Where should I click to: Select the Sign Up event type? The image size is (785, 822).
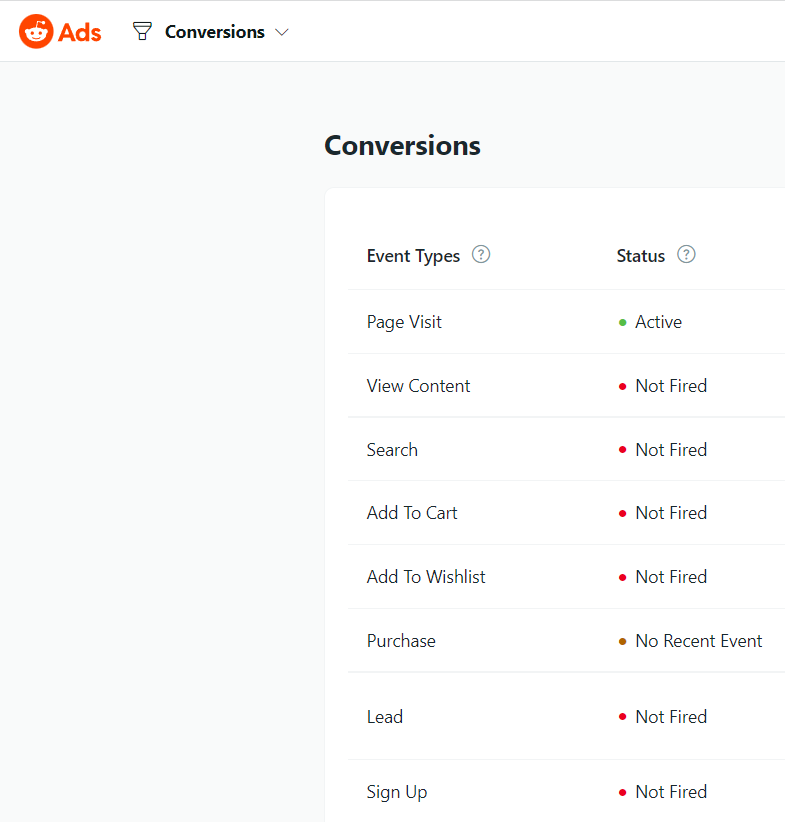(397, 791)
